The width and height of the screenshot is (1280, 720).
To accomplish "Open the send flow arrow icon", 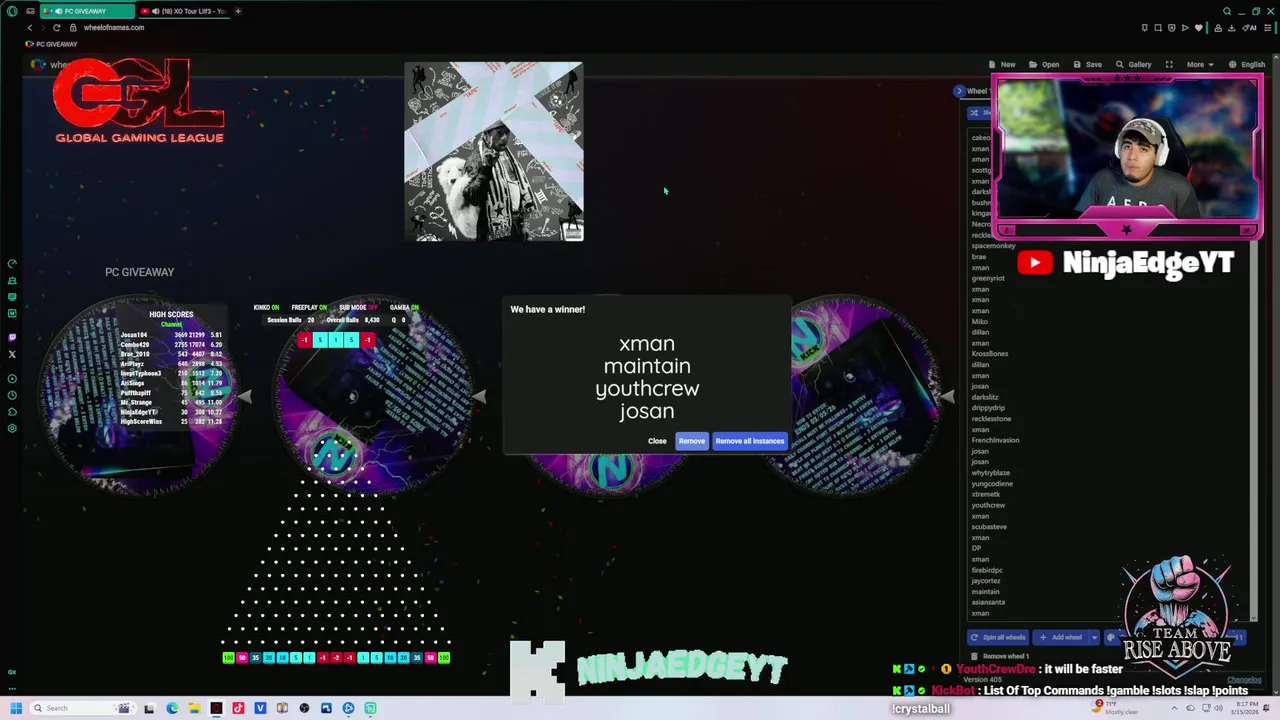I will click(1185, 28).
